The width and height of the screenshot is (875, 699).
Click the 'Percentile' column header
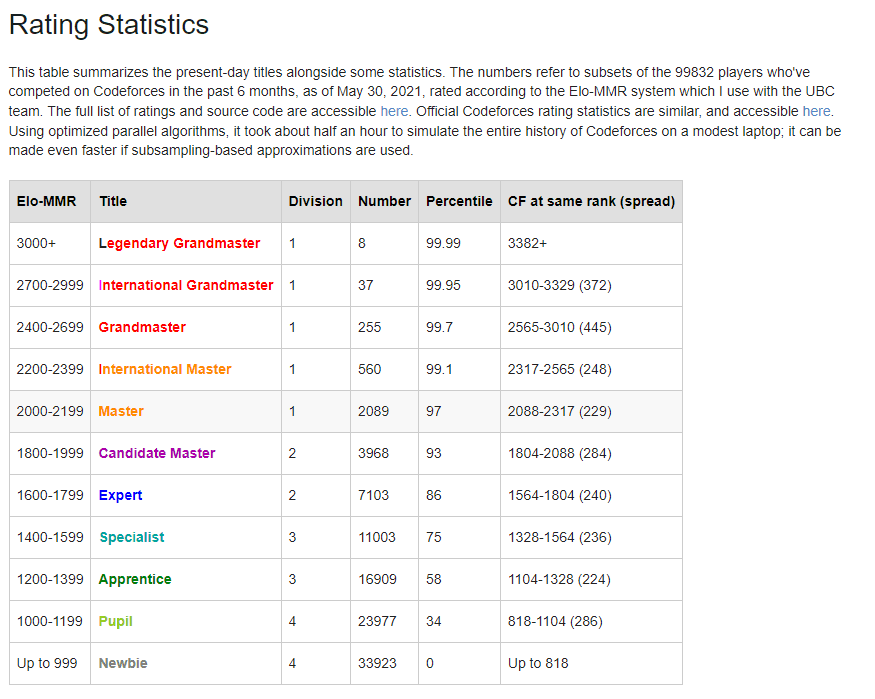459,201
